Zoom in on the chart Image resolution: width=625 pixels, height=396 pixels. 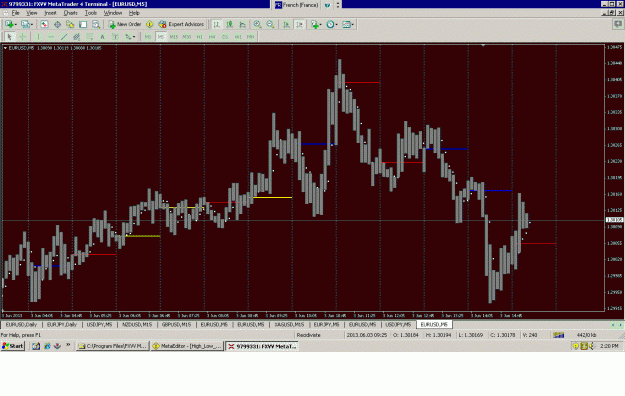tap(257, 24)
